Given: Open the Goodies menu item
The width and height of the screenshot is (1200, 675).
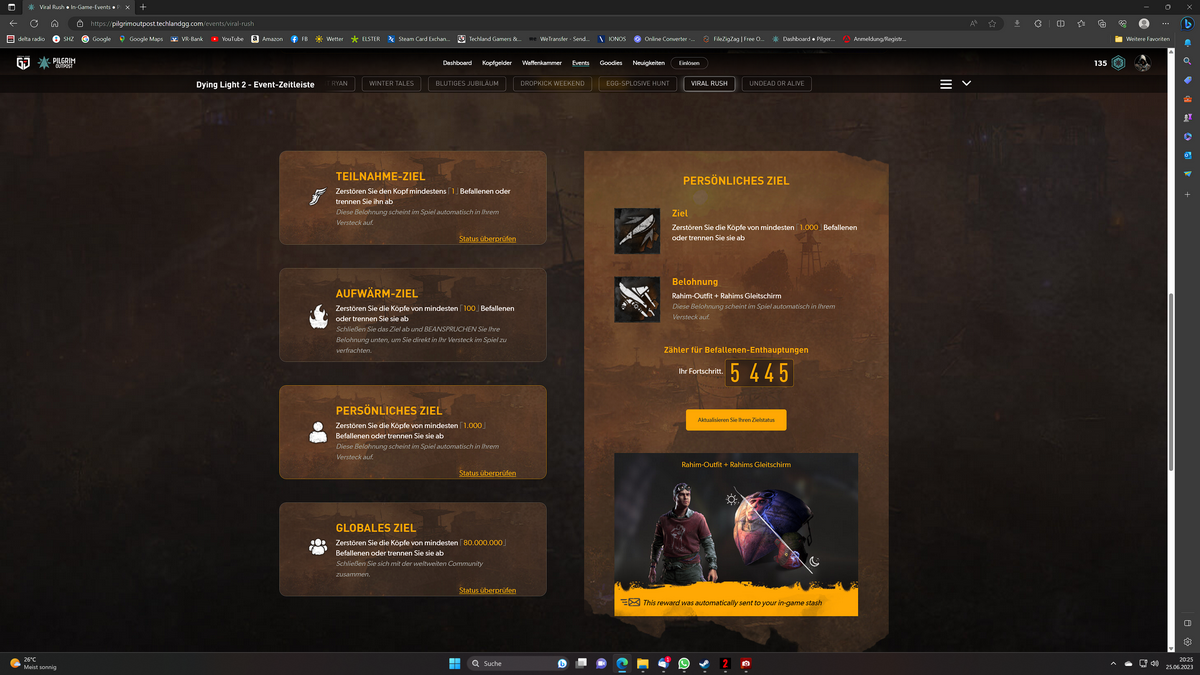Looking at the screenshot, I should point(611,63).
